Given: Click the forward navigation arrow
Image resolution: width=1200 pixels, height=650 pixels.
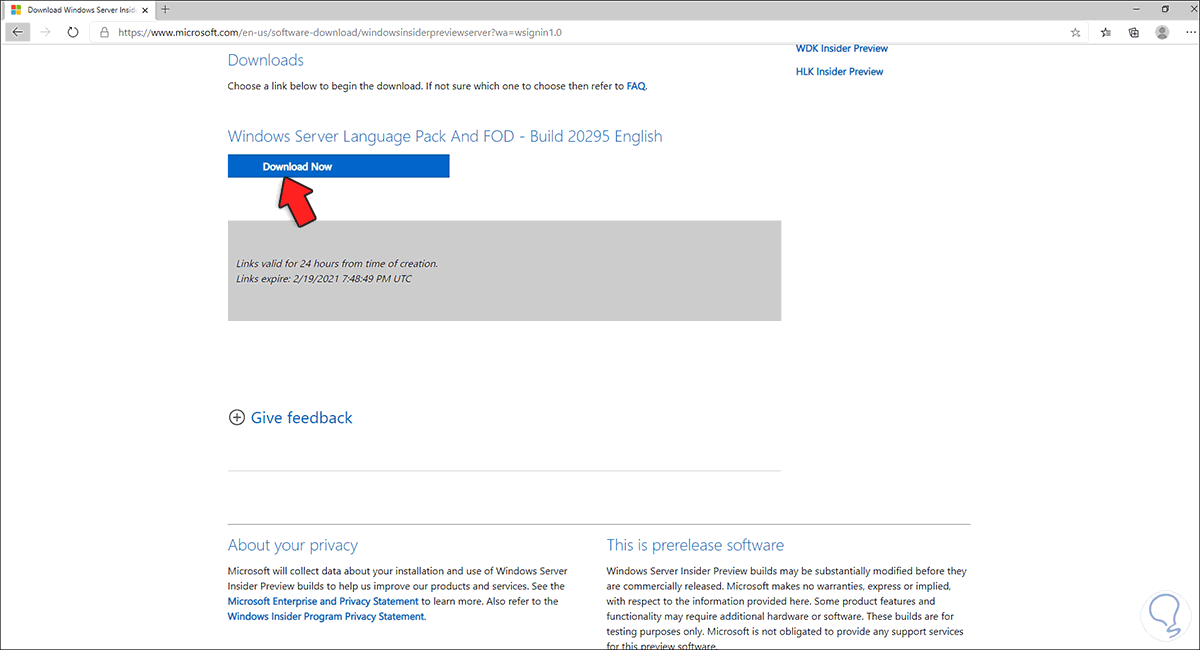Looking at the screenshot, I should click(44, 31).
